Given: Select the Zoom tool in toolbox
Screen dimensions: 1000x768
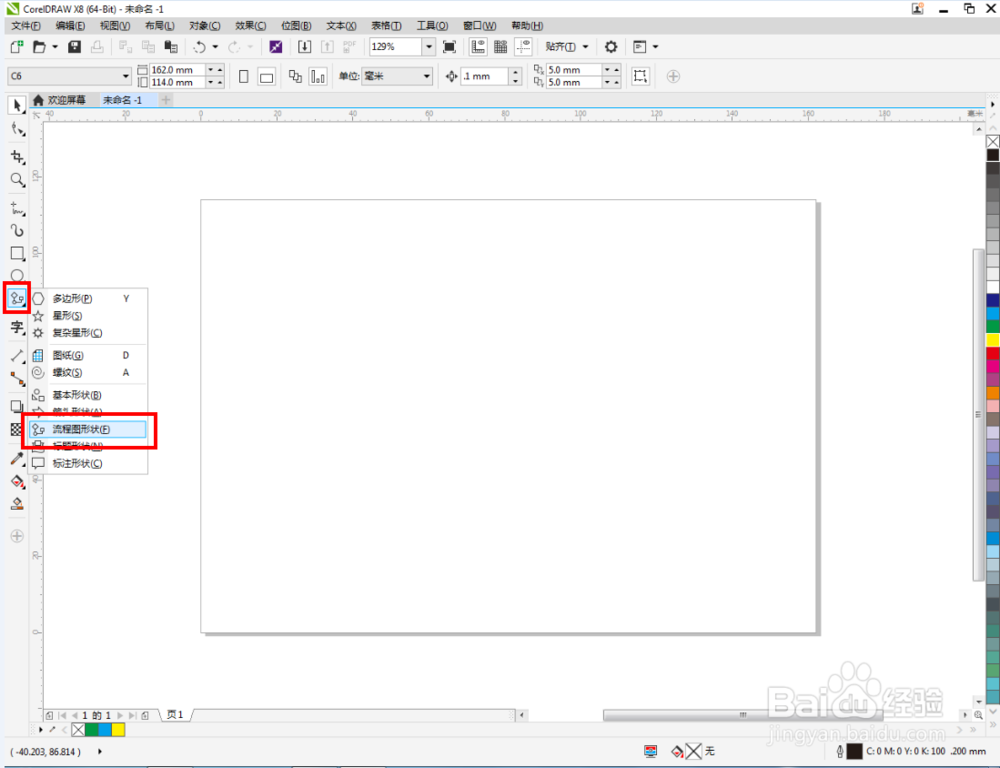Looking at the screenshot, I should [x=18, y=181].
